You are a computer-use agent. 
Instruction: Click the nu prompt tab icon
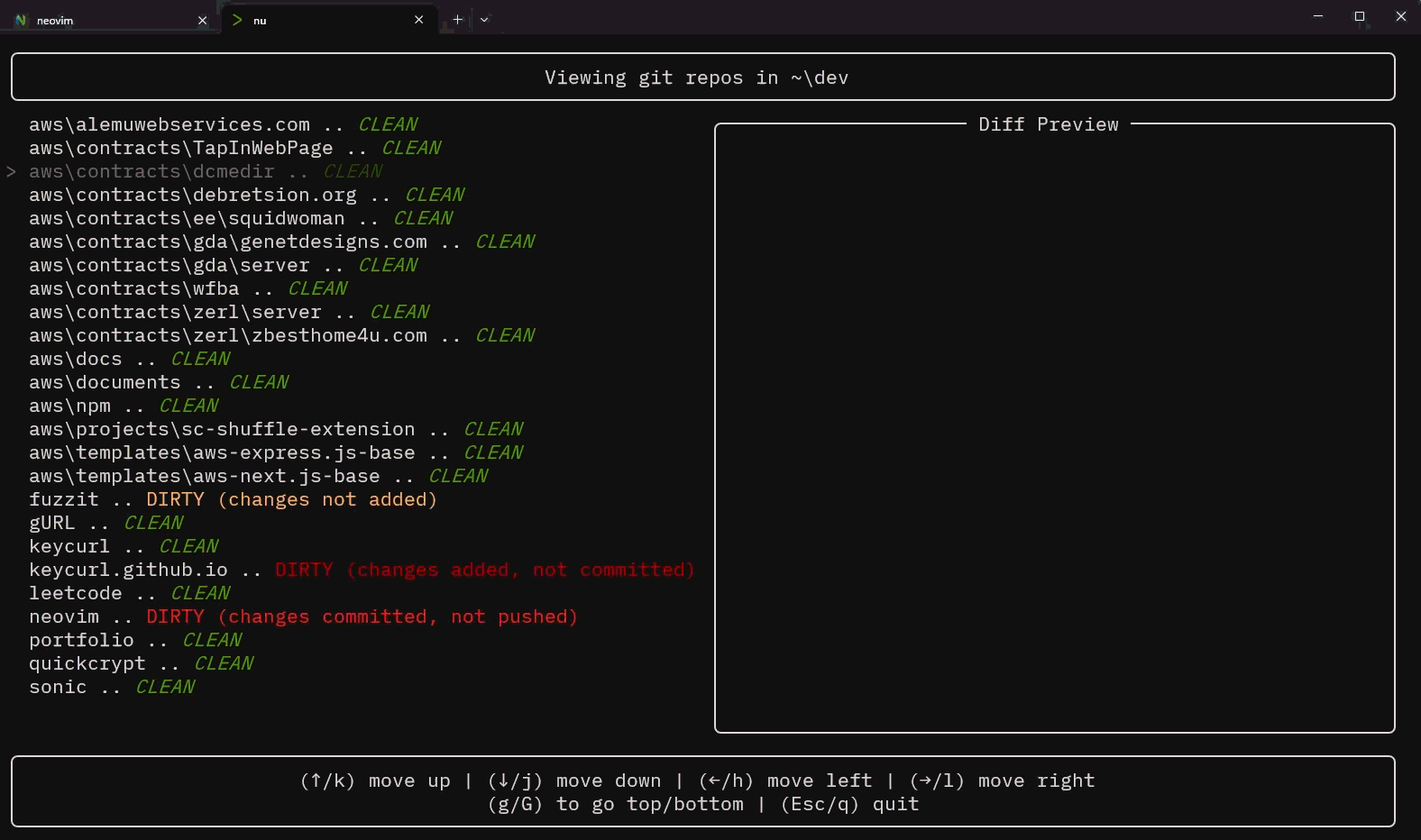pos(237,20)
